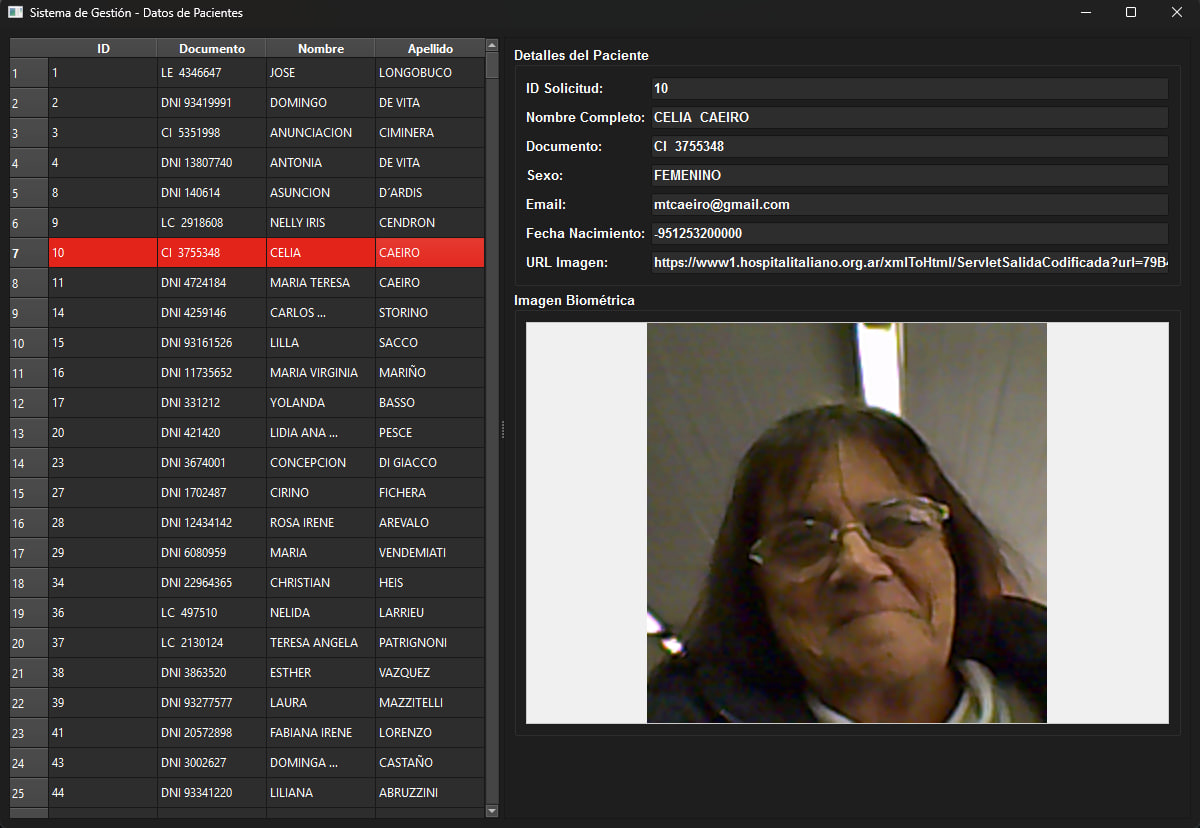Select the DI GIACCO surname cell
The image size is (1200, 828).
click(x=430, y=463)
